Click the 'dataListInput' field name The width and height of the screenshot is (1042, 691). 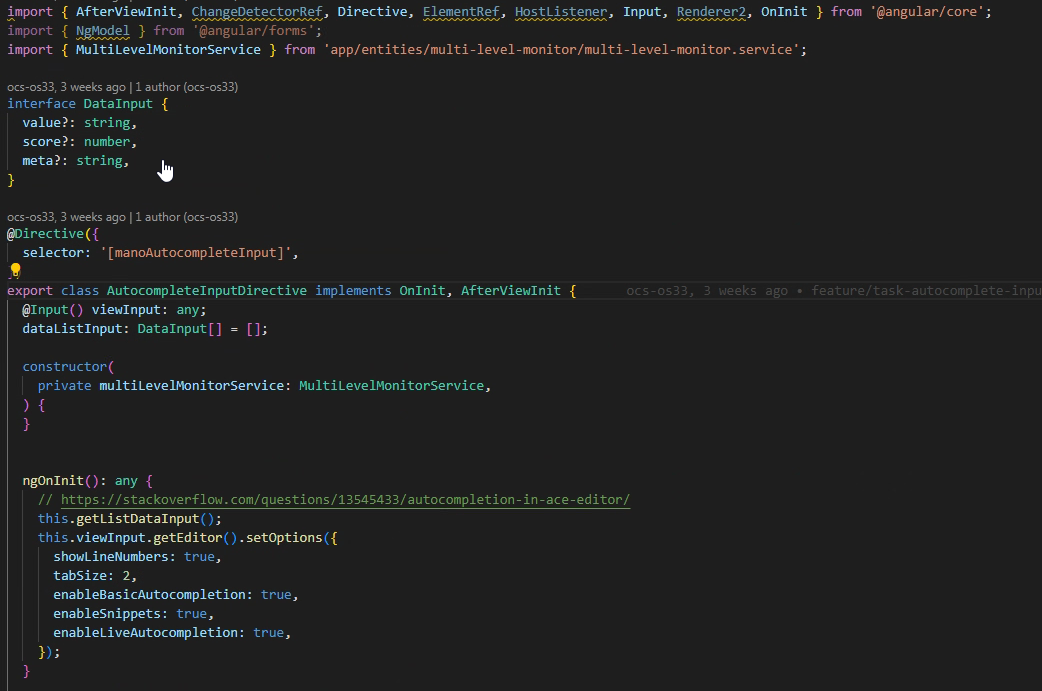coord(72,330)
